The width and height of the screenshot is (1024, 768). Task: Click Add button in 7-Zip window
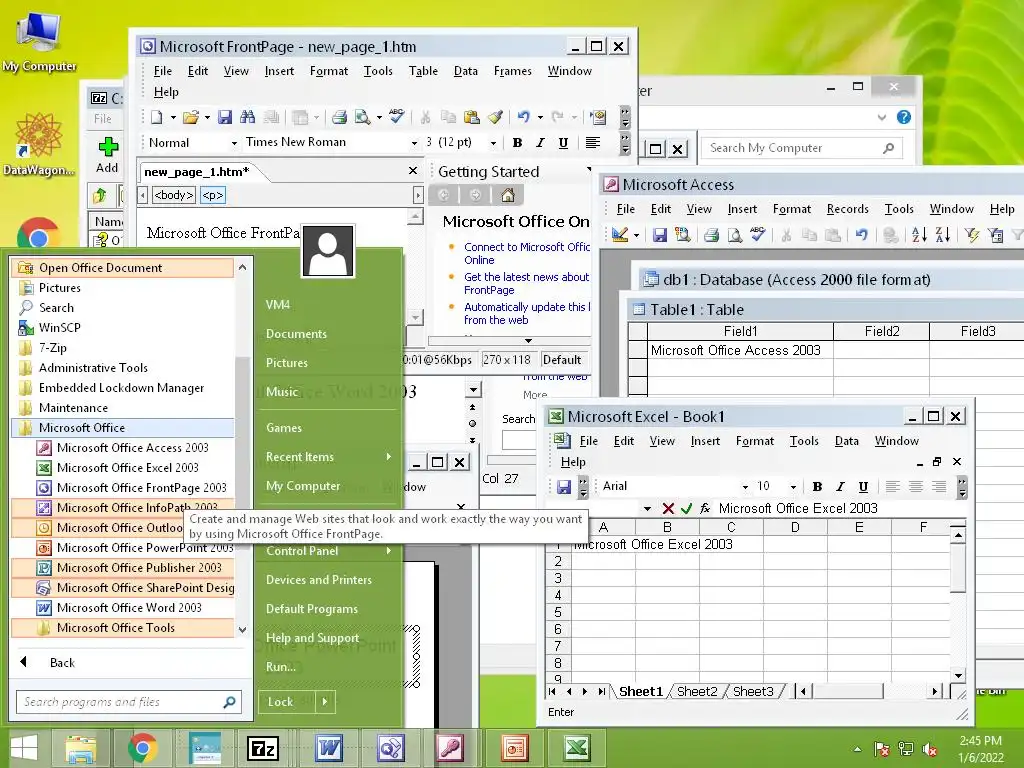click(x=108, y=155)
